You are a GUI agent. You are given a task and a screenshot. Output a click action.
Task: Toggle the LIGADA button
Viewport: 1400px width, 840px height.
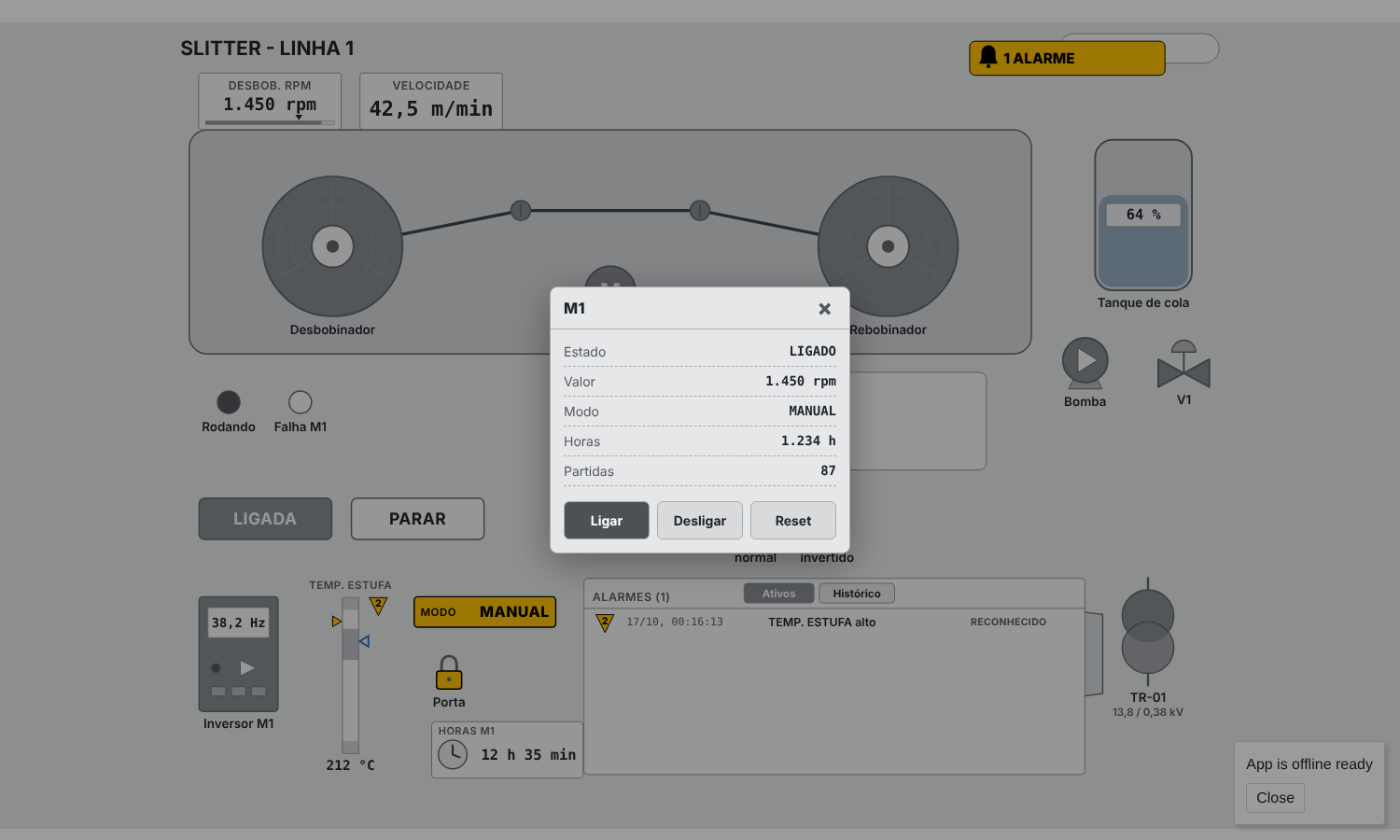[265, 519]
